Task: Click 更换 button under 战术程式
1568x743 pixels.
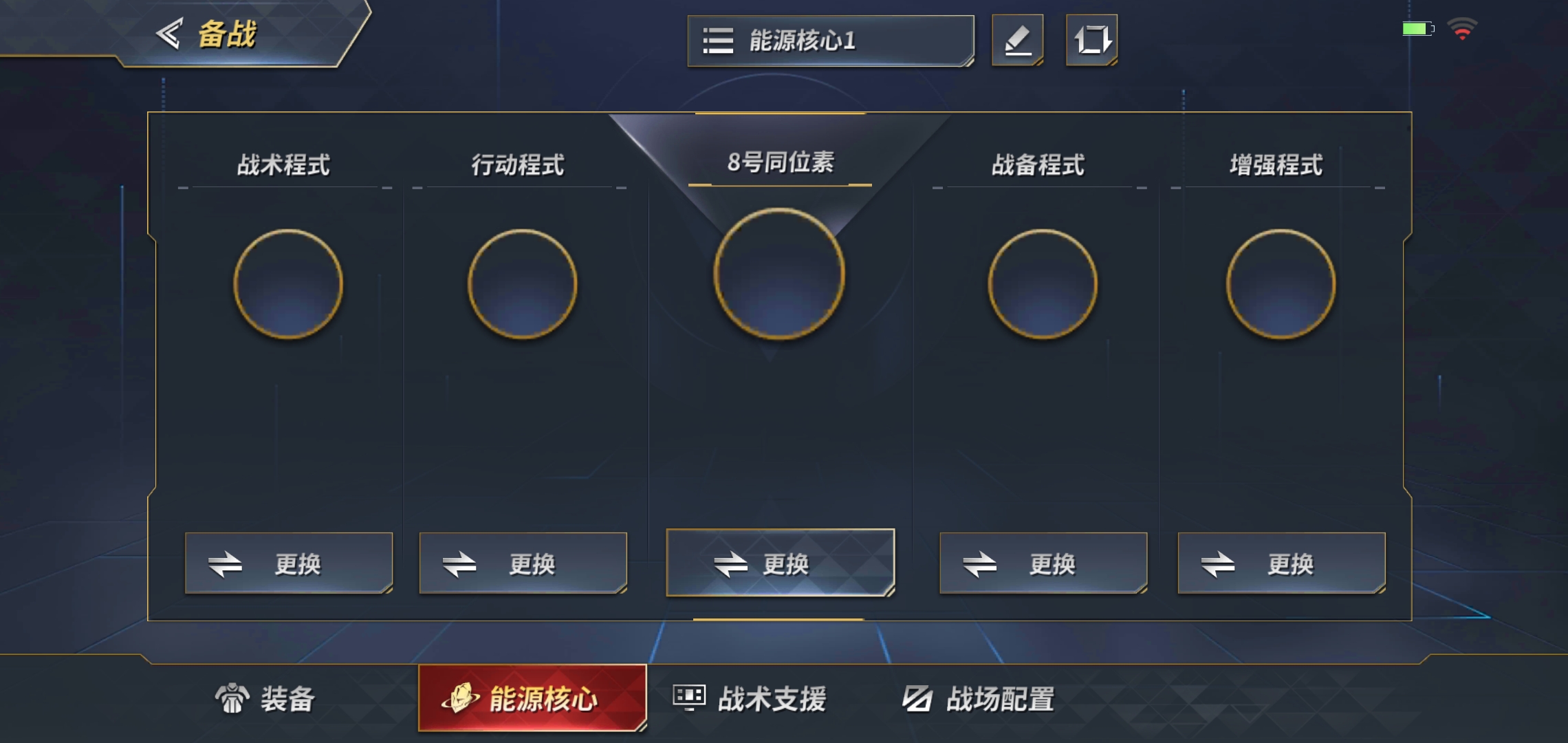Action: (289, 563)
